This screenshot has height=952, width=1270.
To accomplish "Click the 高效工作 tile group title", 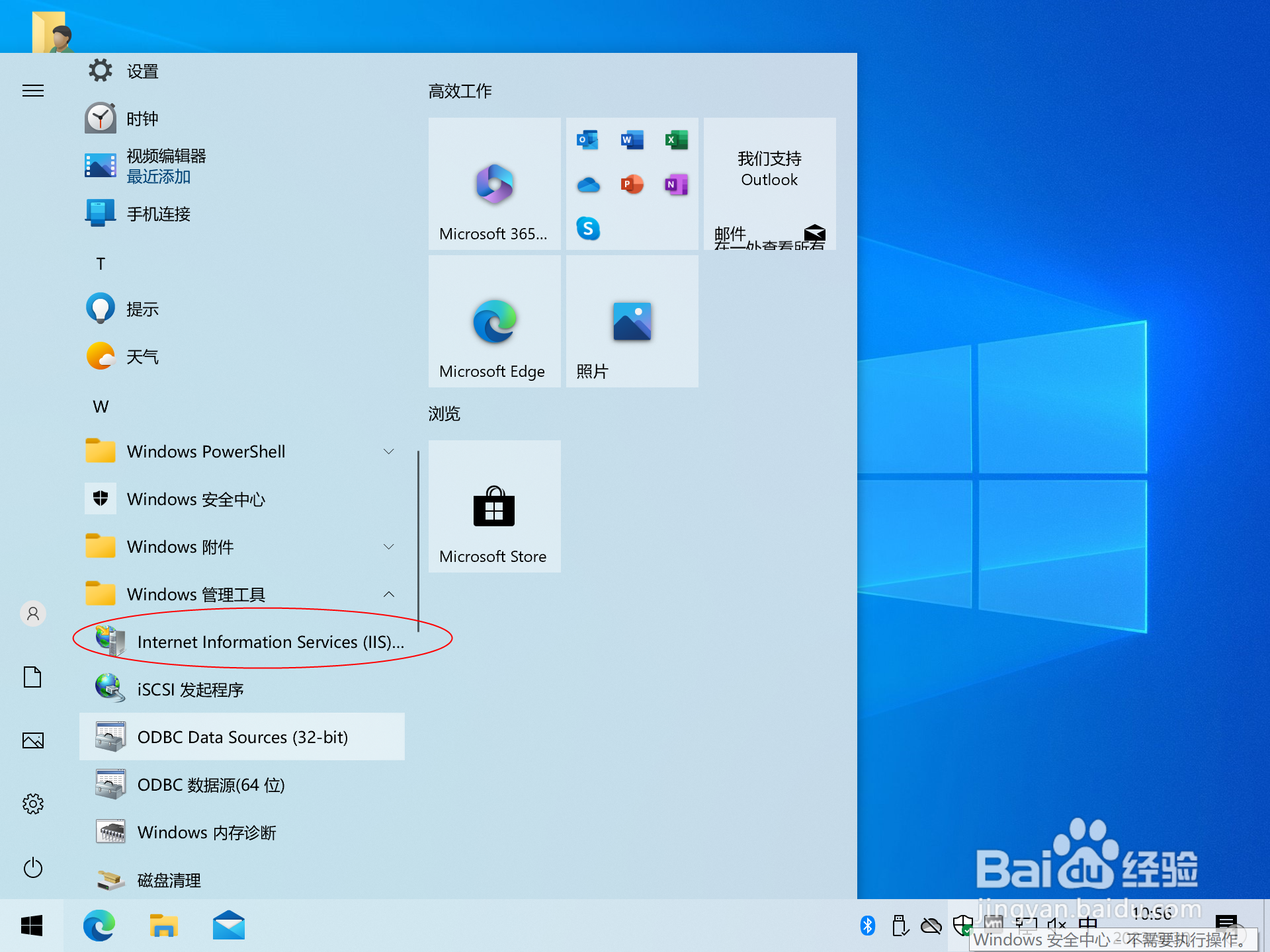I will (460, 91).
